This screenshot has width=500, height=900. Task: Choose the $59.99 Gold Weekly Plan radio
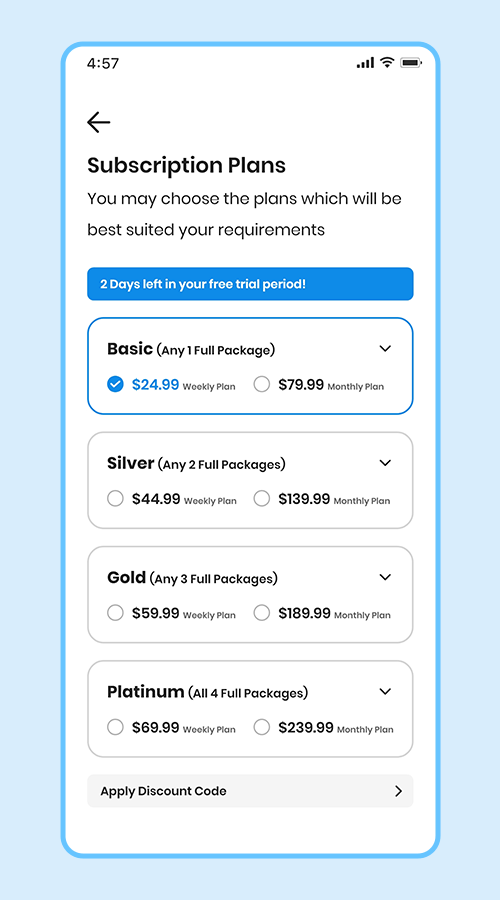click(115, 613)
